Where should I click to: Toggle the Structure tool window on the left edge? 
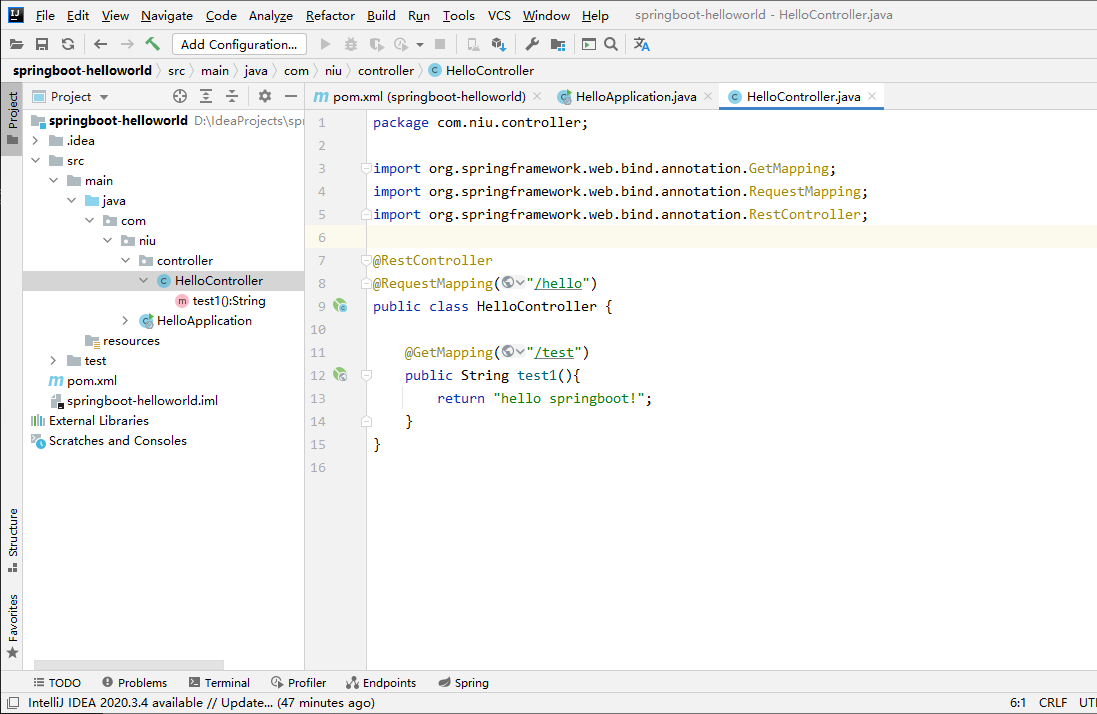click(13, 539)
